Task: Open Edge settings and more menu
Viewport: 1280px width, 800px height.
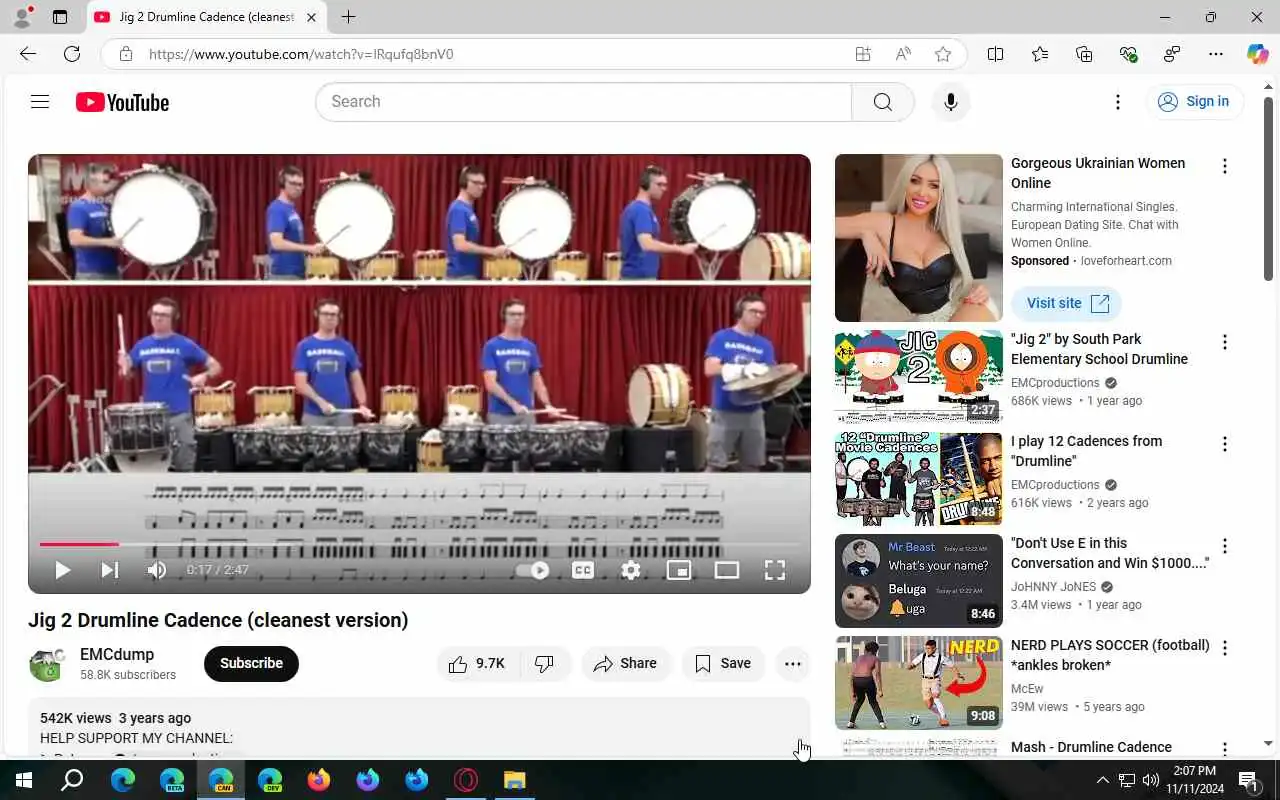Action: tap(1216, 54)
